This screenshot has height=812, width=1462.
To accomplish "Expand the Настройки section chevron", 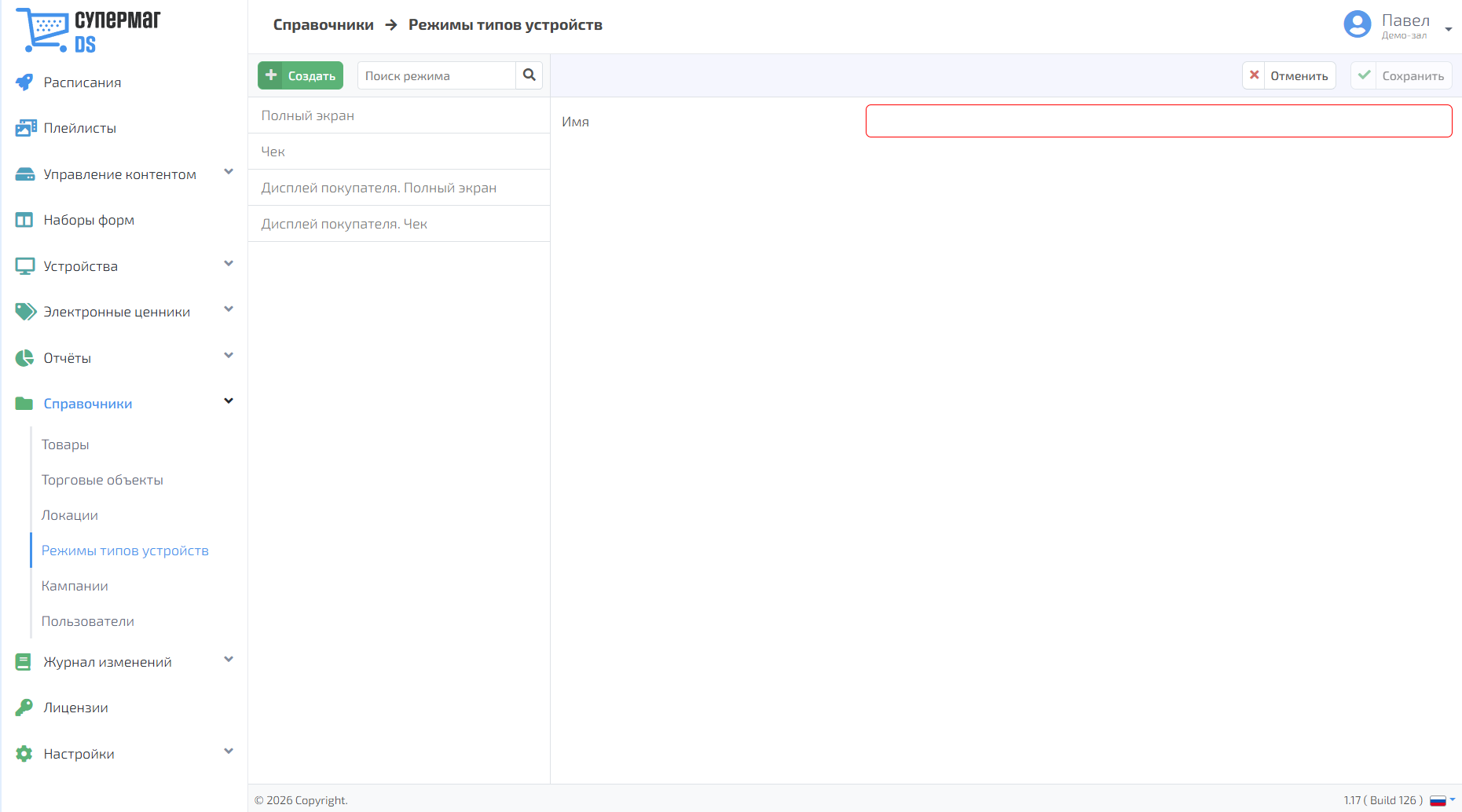I will point(229,752).
